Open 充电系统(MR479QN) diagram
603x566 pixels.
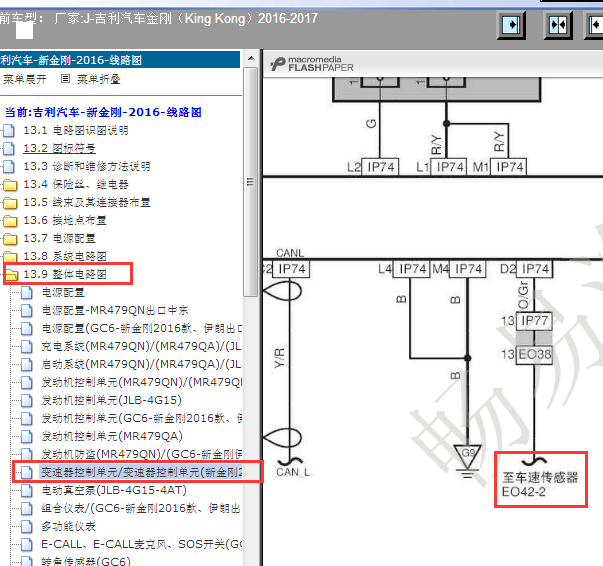tap(141, 346)
